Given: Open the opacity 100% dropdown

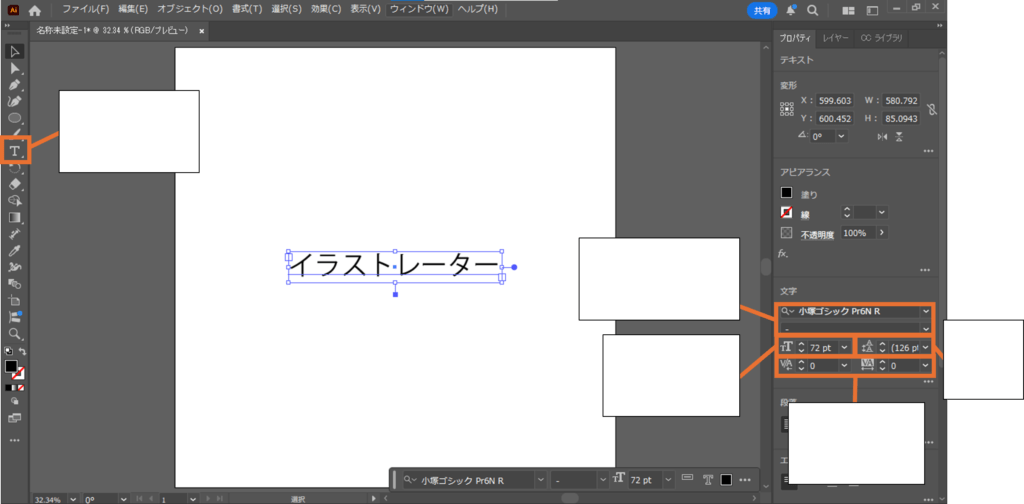Looking at the screenshot, I should click(x=880, y=233).
